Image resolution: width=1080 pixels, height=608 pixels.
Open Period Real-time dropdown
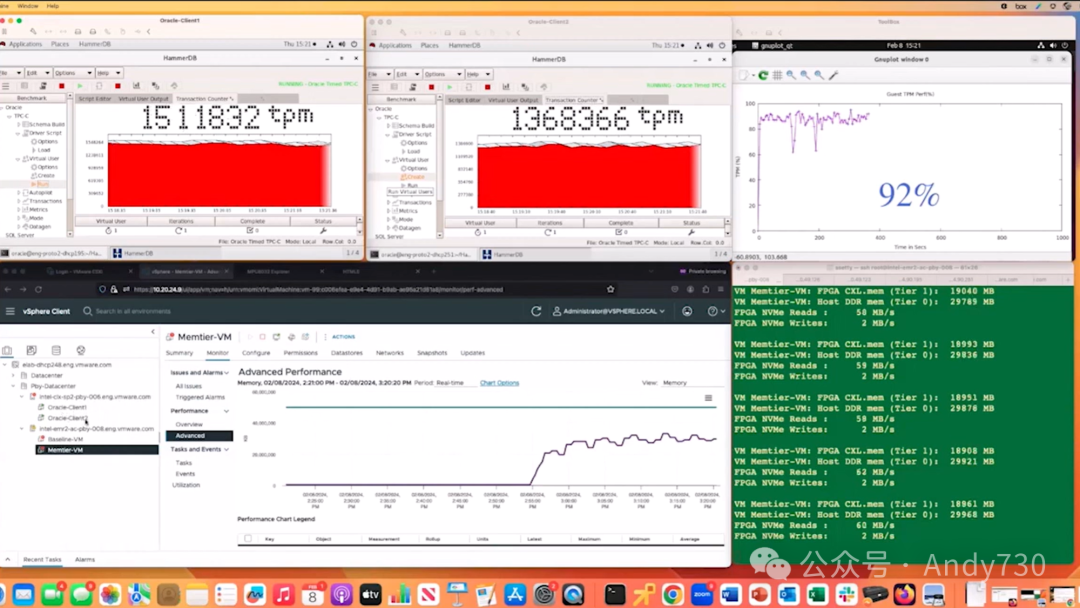pyautogui.click(x=455, y=383)
